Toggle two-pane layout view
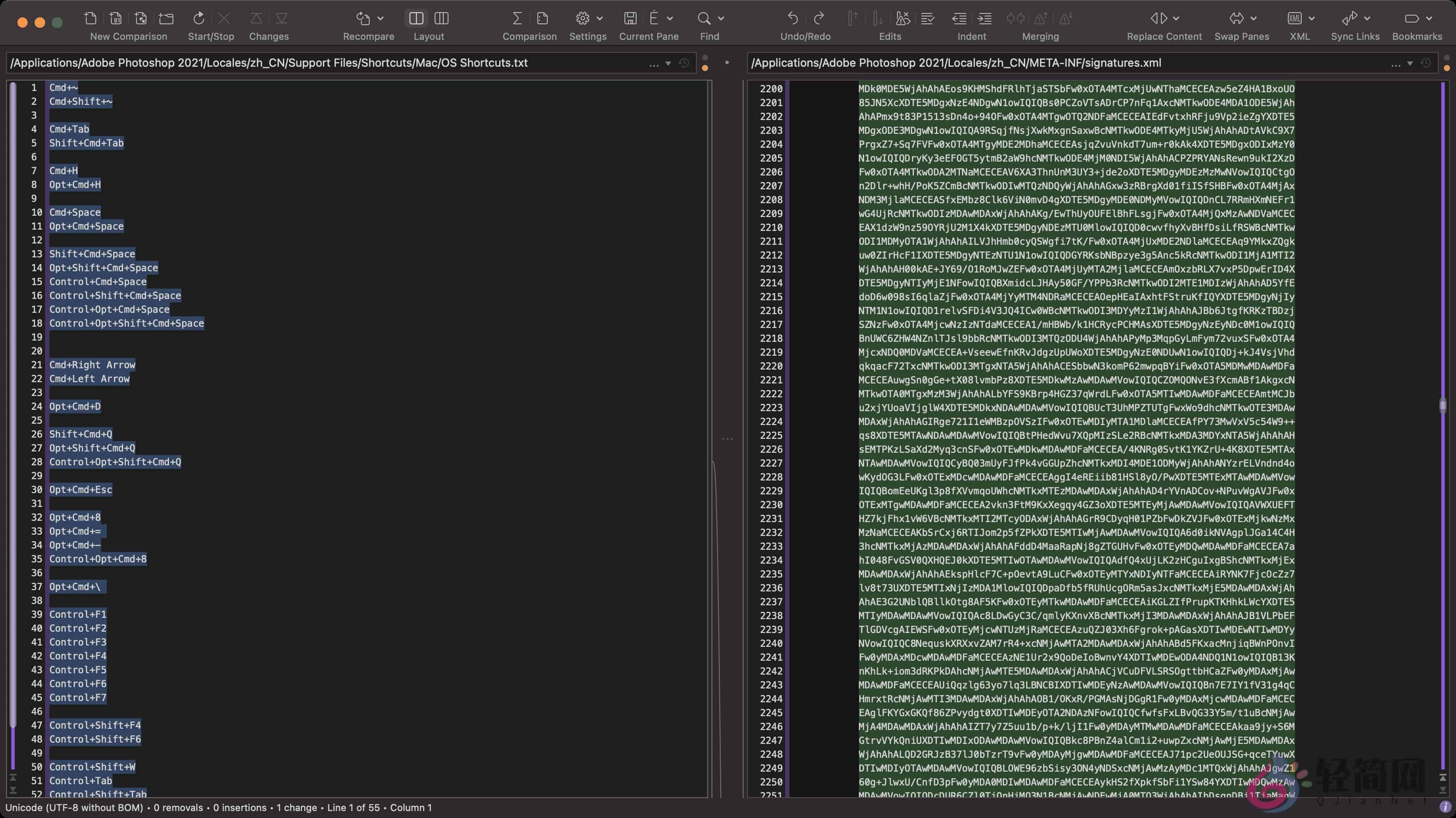This screenshot has width=1456, height=818. 416,18
